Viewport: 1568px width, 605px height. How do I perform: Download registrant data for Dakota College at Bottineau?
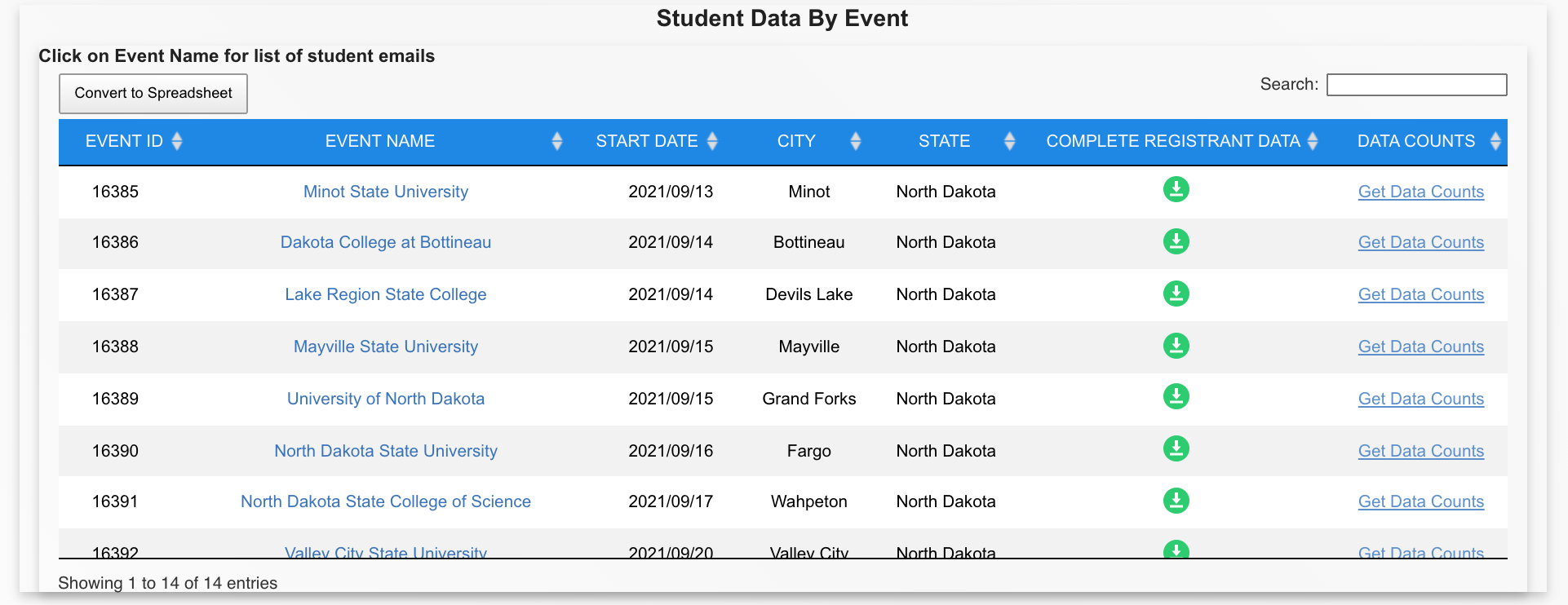[1176, 242]
